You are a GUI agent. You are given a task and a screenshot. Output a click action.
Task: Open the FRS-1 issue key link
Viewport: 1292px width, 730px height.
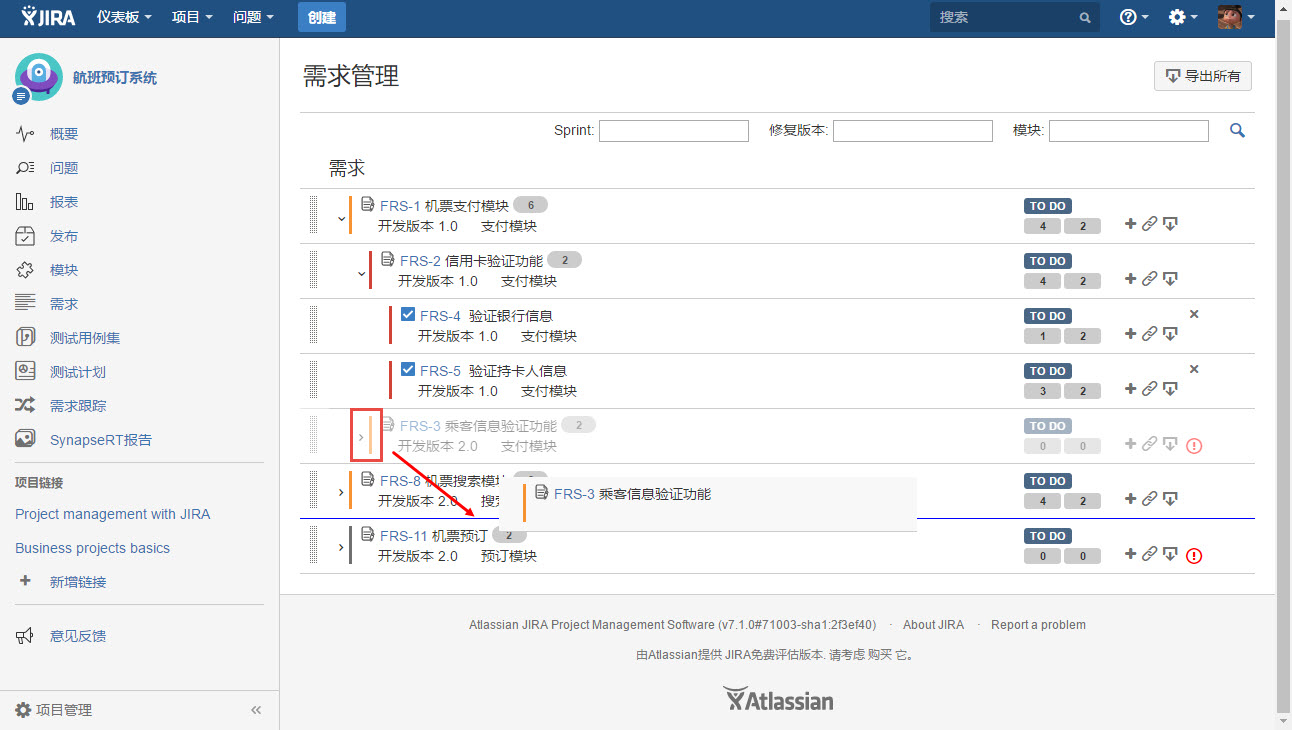point(400,206)
